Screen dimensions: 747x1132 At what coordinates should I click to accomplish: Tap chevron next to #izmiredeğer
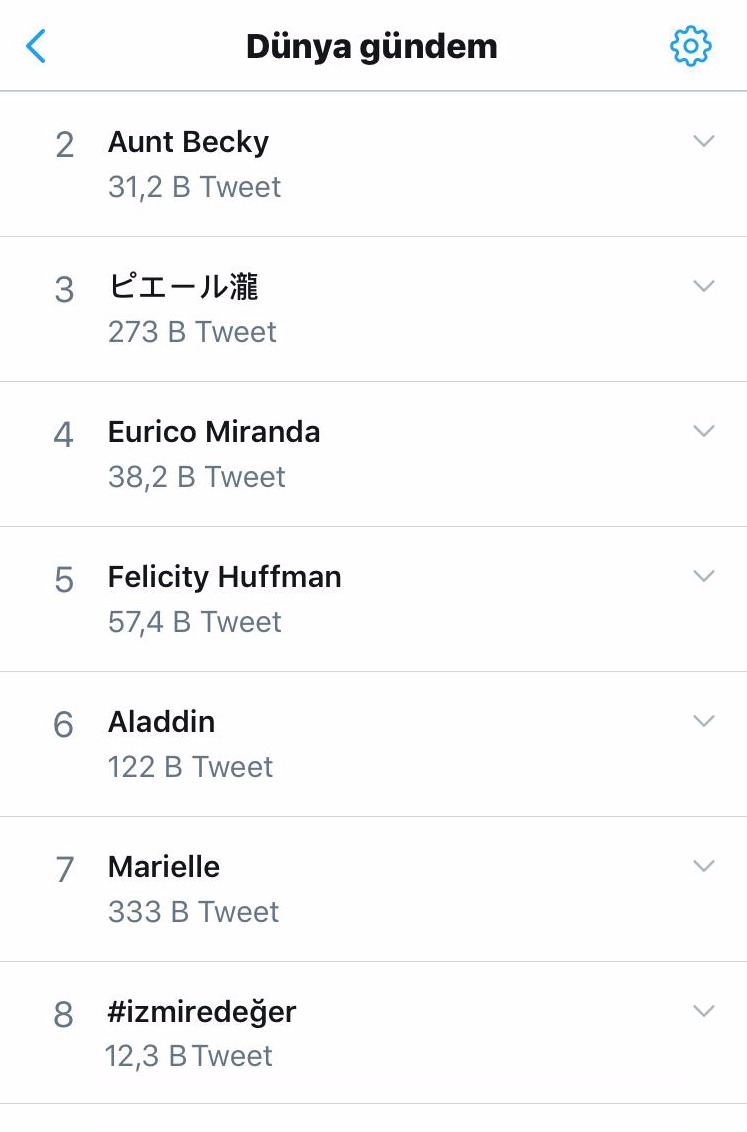pyautogui.click(x=704, y=1012)
